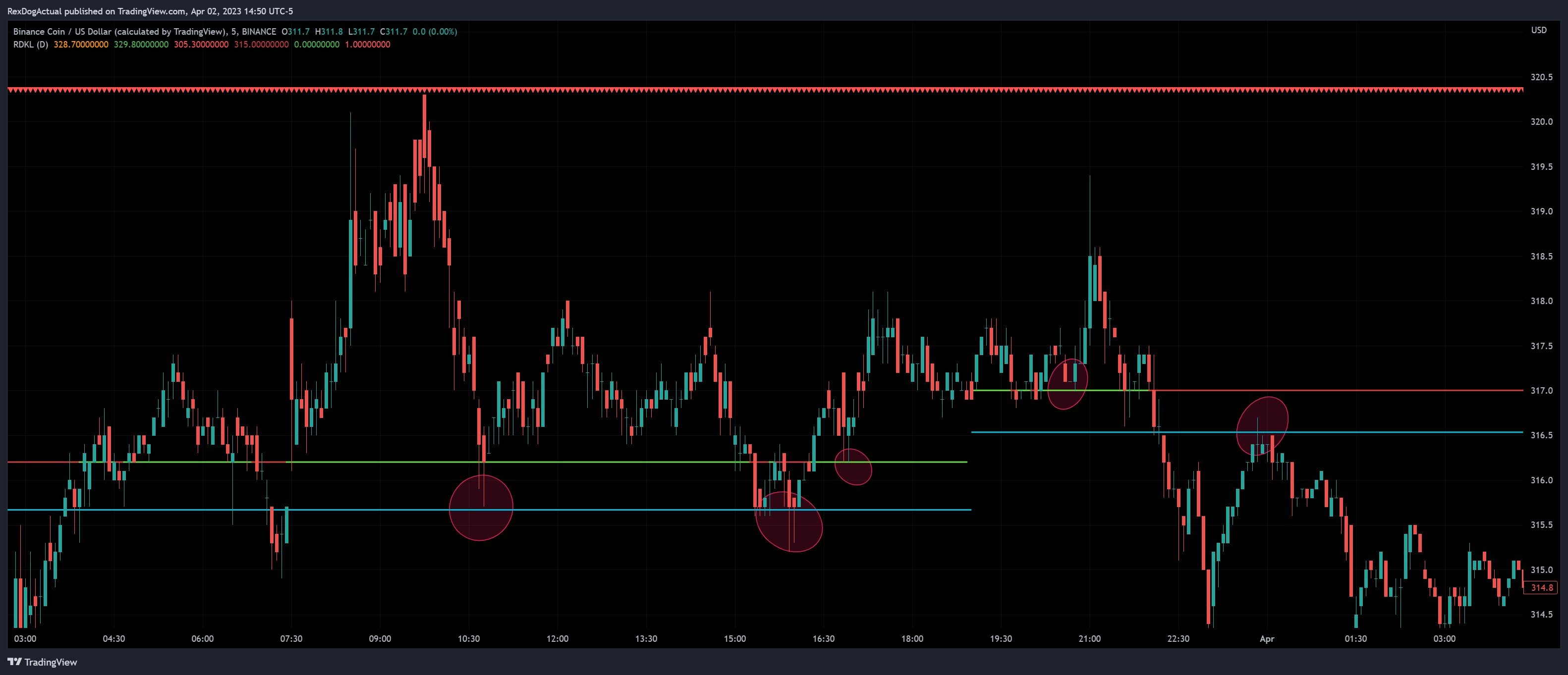Click the RDKL value 305.30000000
The image size is (1568, 675).
(x=202, y=45)
